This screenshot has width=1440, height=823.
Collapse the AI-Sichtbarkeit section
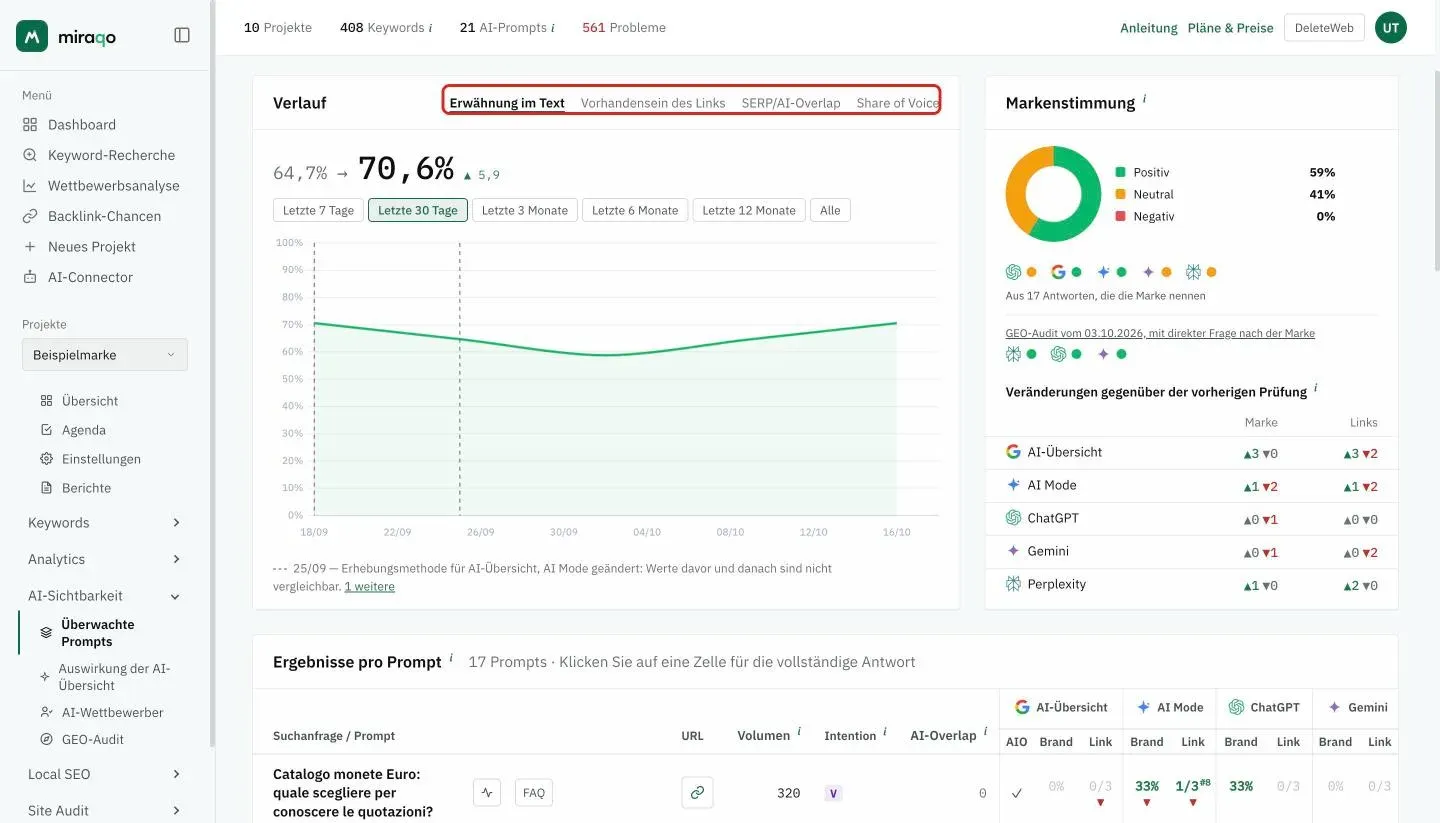[x=104, y=595]
